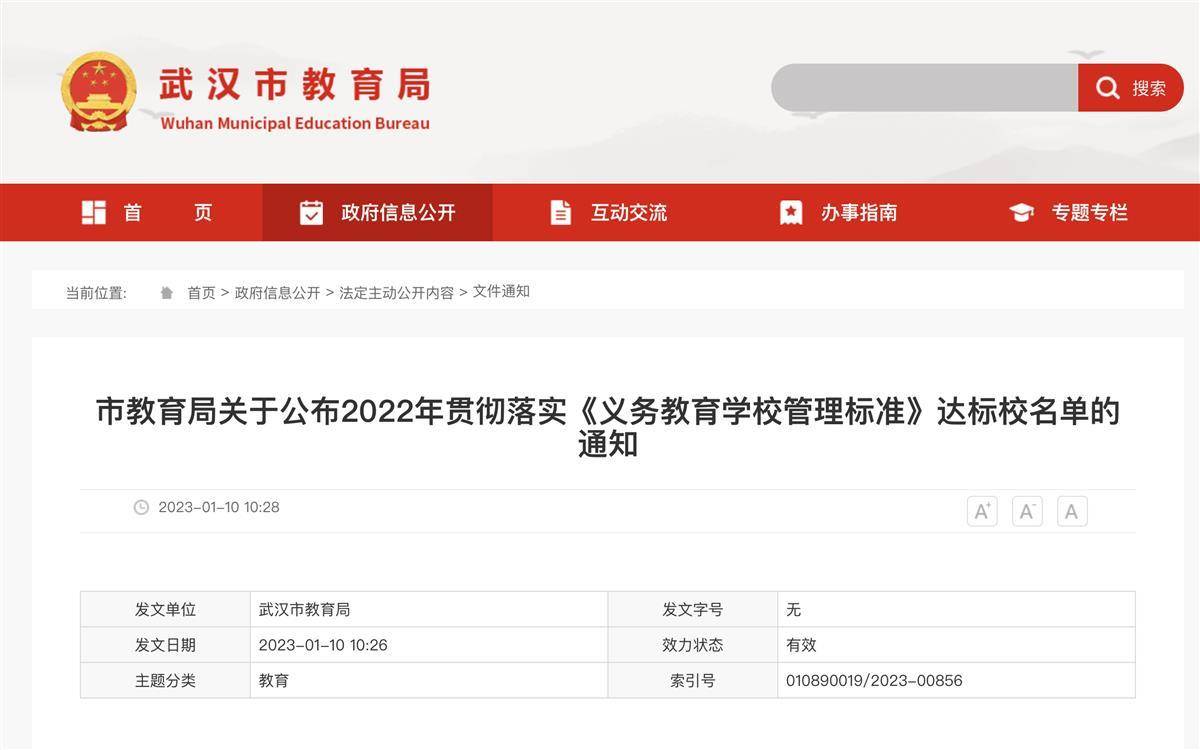
Task: Open 政府信息公开 breadcrumb link
Action: [x=277, y=293]
